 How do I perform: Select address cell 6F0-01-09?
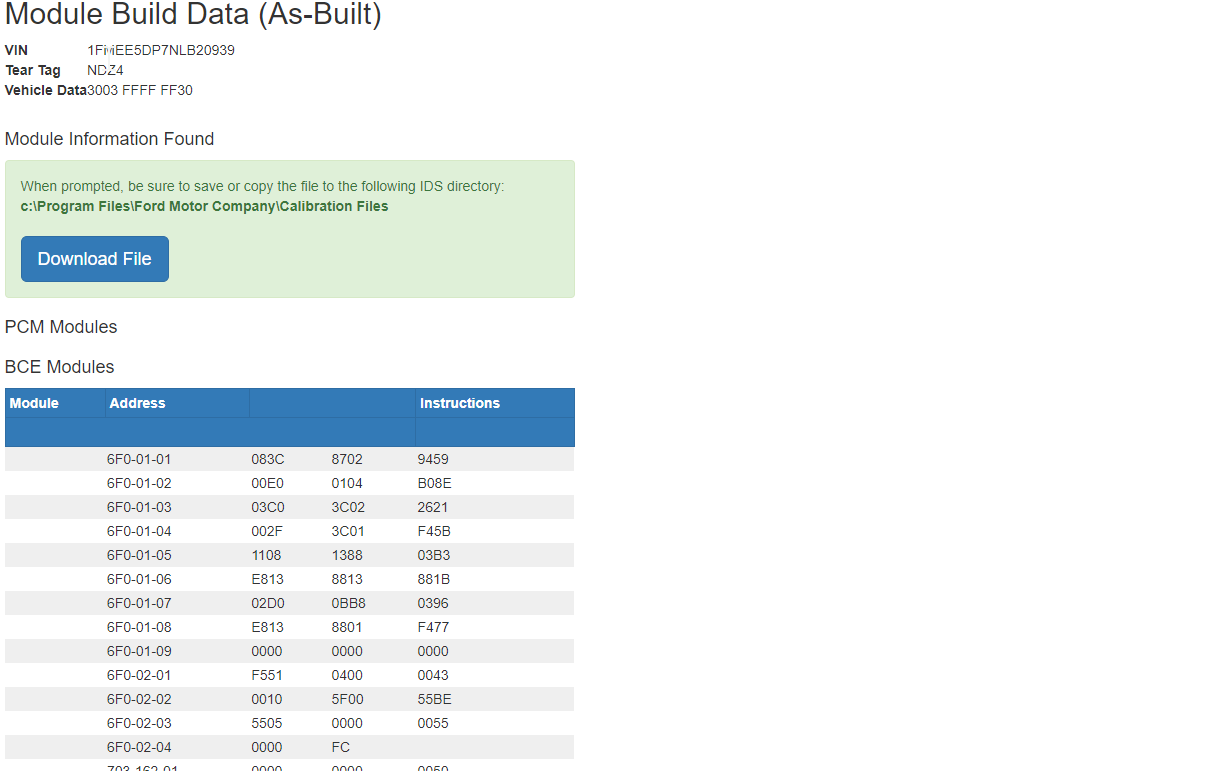pos(139,651)
